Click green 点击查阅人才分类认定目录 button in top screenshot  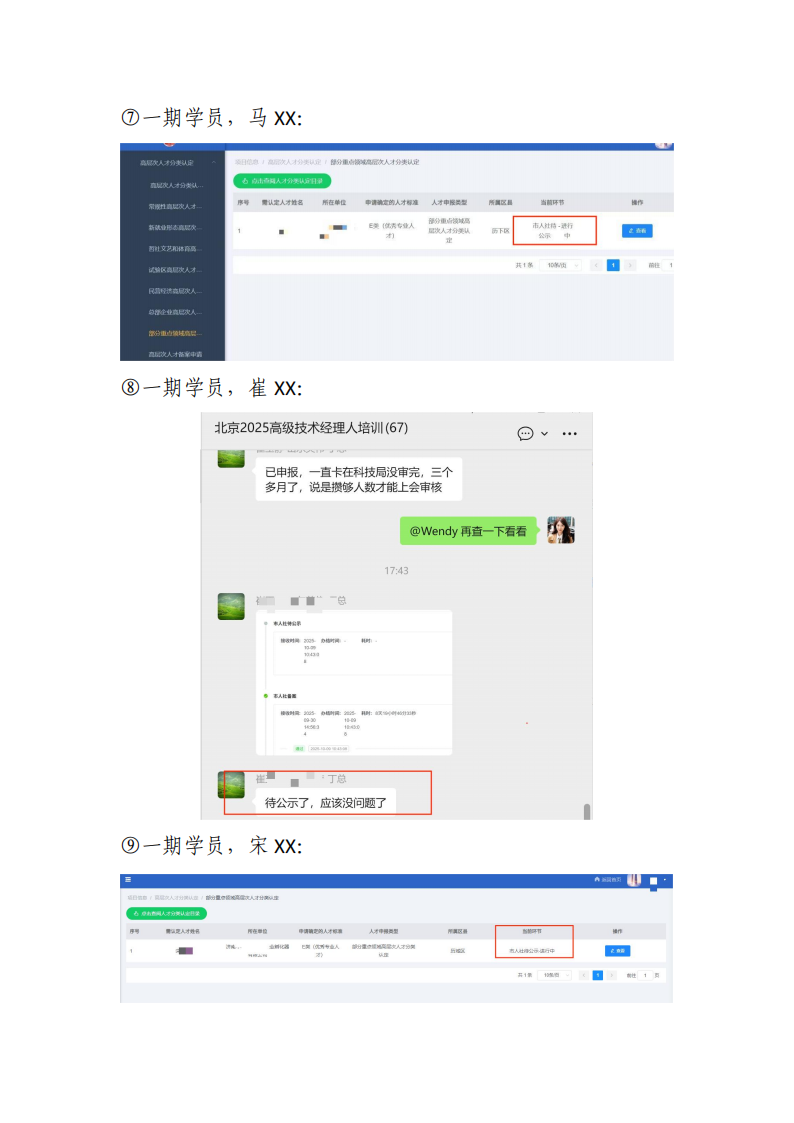282,180
